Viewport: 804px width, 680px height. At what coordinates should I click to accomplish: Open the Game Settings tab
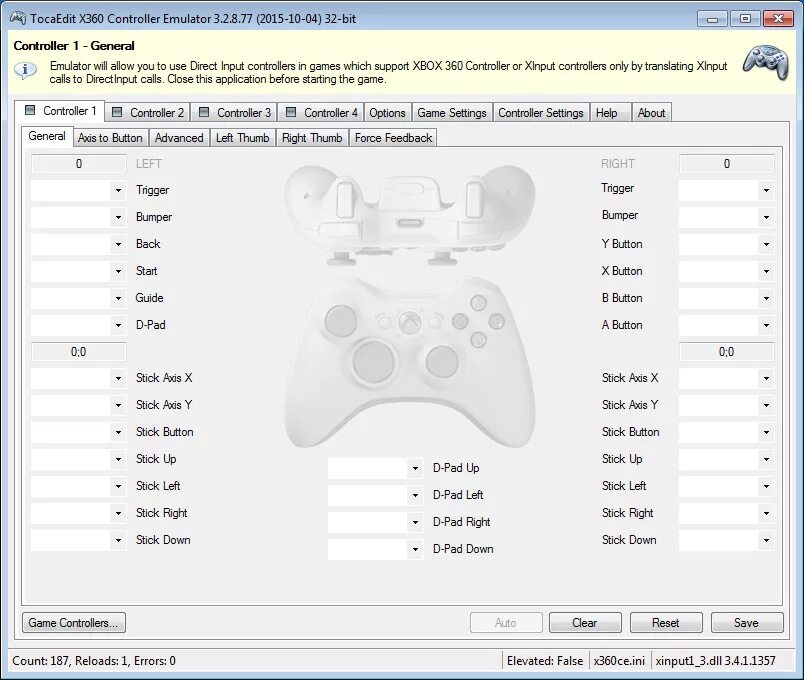click(452, 112)
